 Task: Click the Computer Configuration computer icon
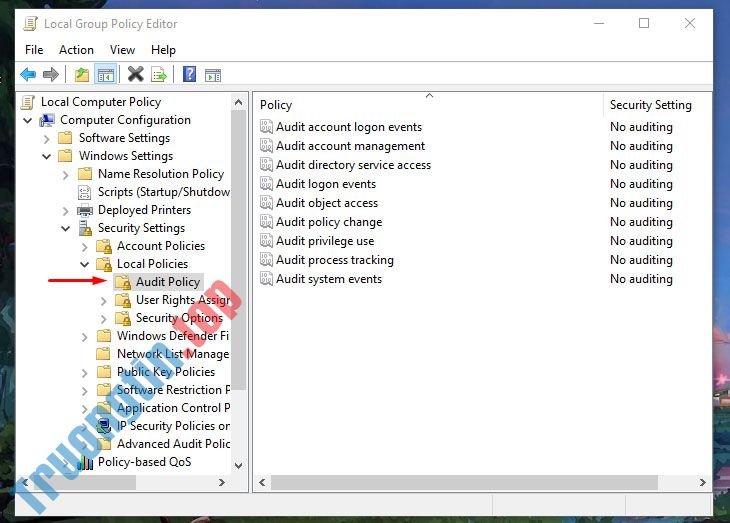pos(47,120)
